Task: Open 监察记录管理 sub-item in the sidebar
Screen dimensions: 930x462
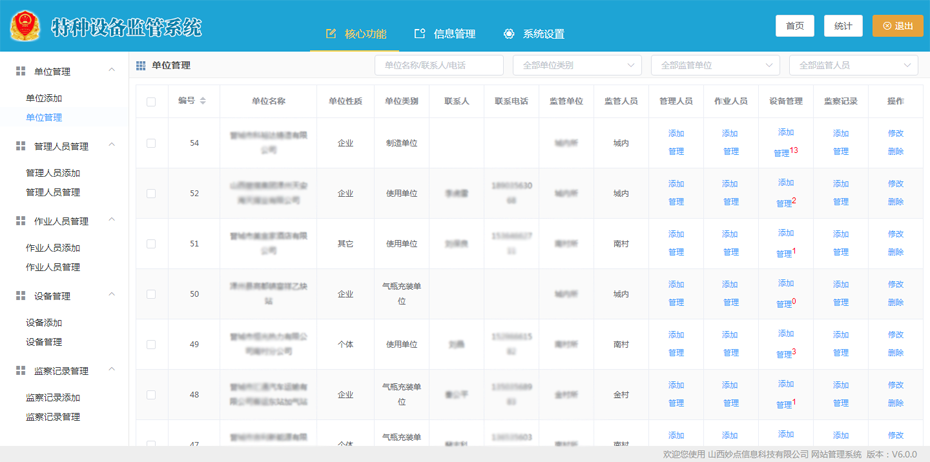Action: (x=53, y=416)
